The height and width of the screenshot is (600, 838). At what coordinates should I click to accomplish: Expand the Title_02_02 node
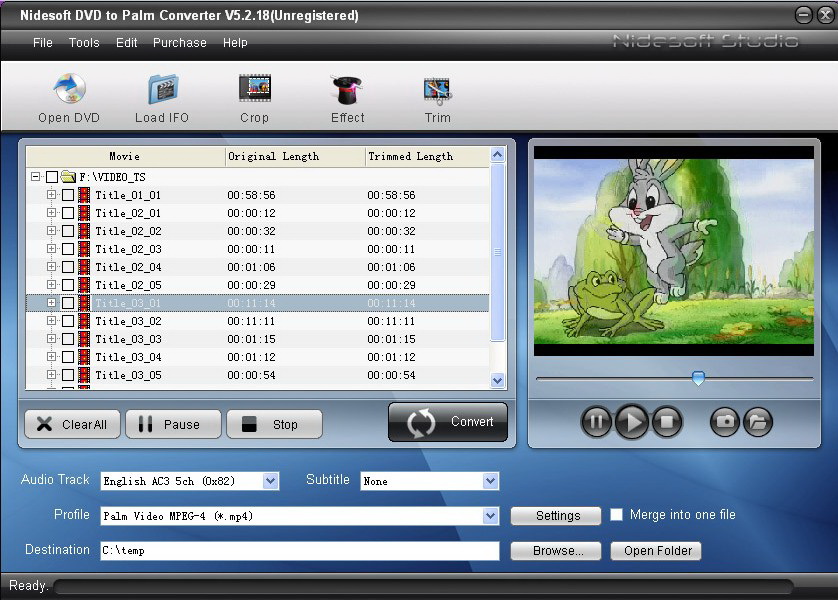[x=51, y=230]
